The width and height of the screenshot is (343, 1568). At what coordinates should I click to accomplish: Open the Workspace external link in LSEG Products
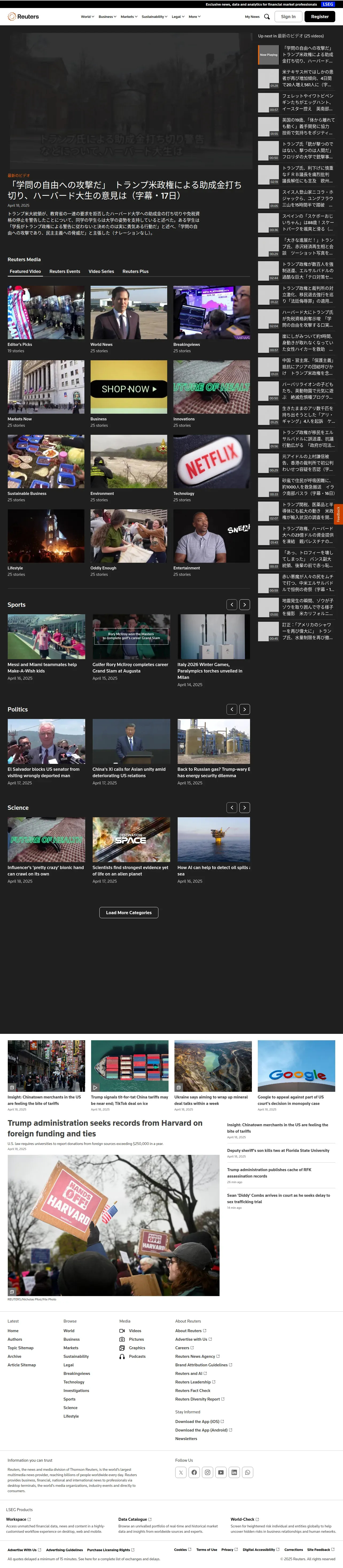[x=18, y=1519]
